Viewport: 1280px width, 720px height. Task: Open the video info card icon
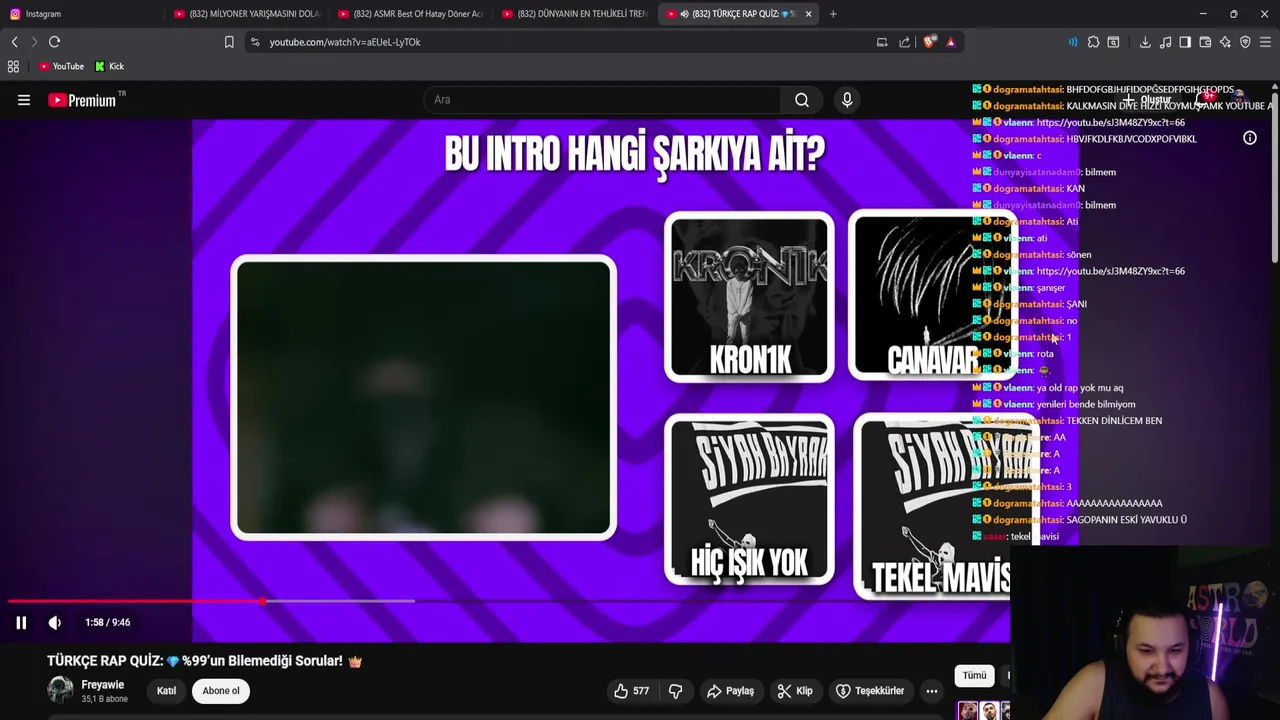tap(1250, 138)
